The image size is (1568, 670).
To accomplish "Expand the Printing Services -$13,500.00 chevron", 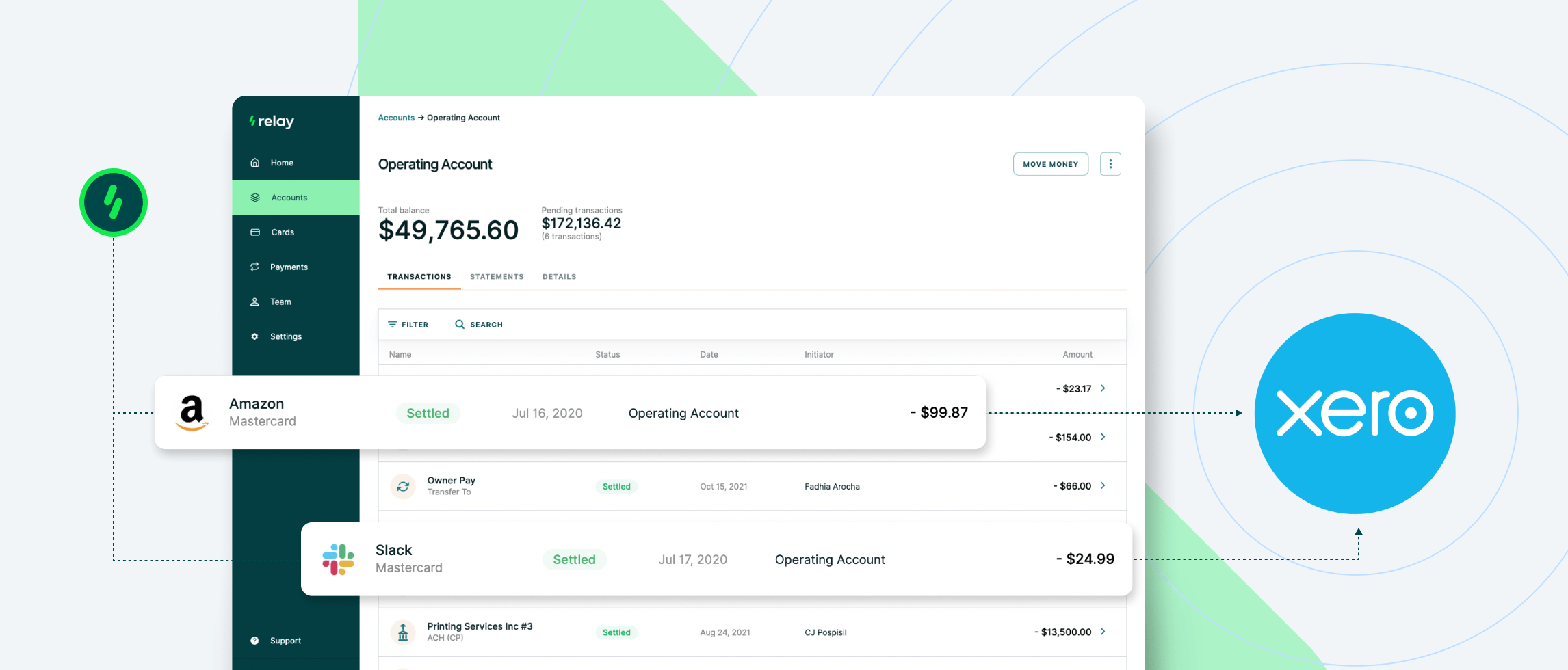I will (1103, 632).
